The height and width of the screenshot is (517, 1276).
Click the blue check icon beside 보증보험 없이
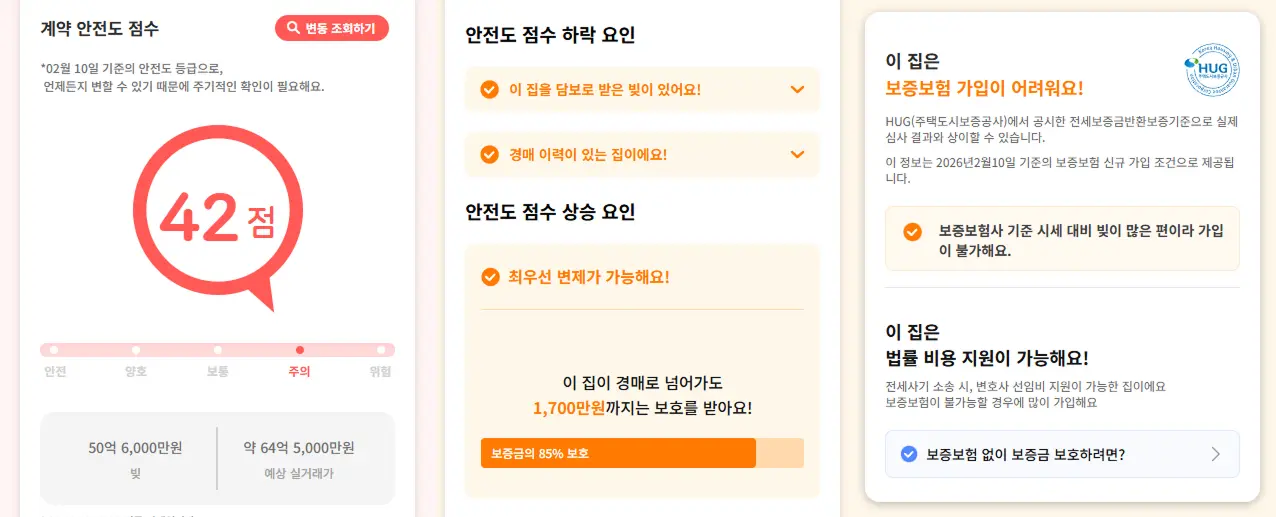(x=909, y=454)
